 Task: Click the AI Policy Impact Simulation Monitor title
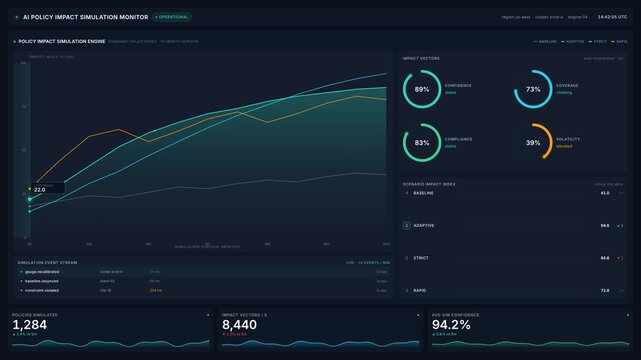pyautogui.click(x=85, y=17)
